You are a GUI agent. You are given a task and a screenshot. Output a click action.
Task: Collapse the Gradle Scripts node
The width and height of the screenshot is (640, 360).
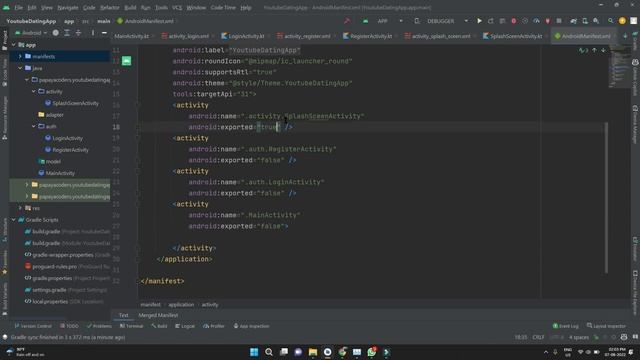(13, 220)
